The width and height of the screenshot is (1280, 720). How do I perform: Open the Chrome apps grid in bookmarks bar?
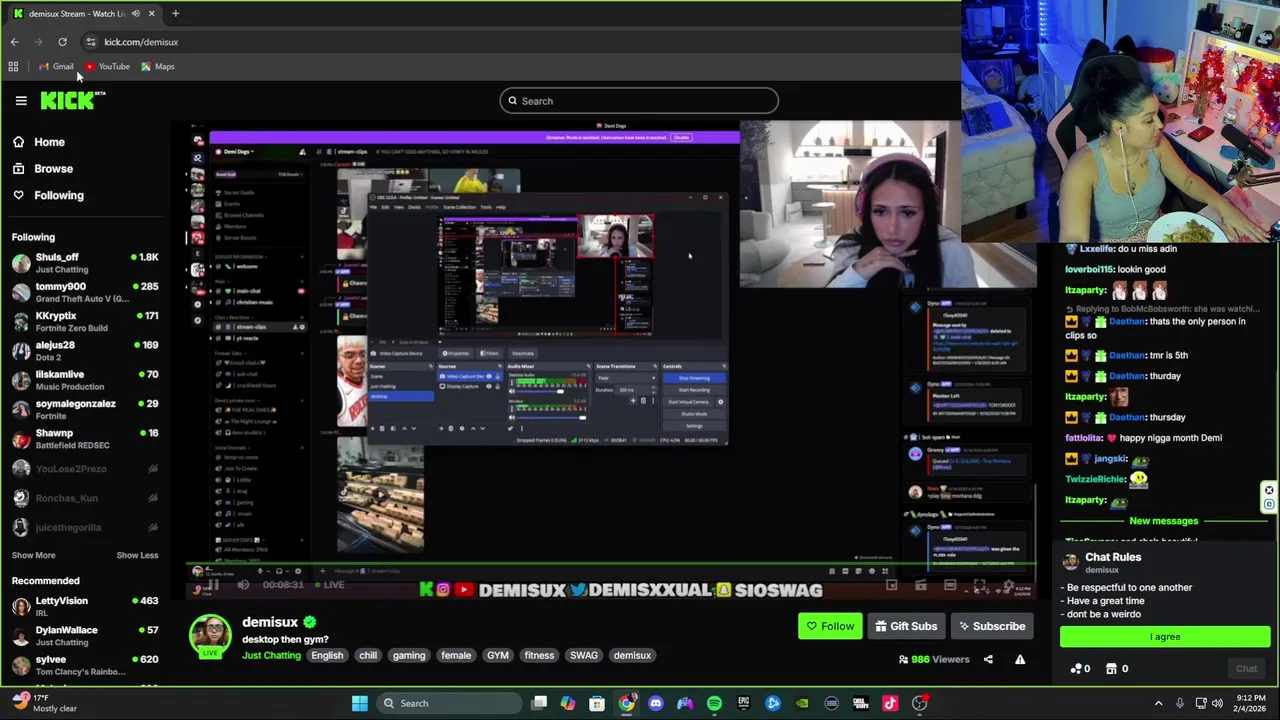pos(13,67)
